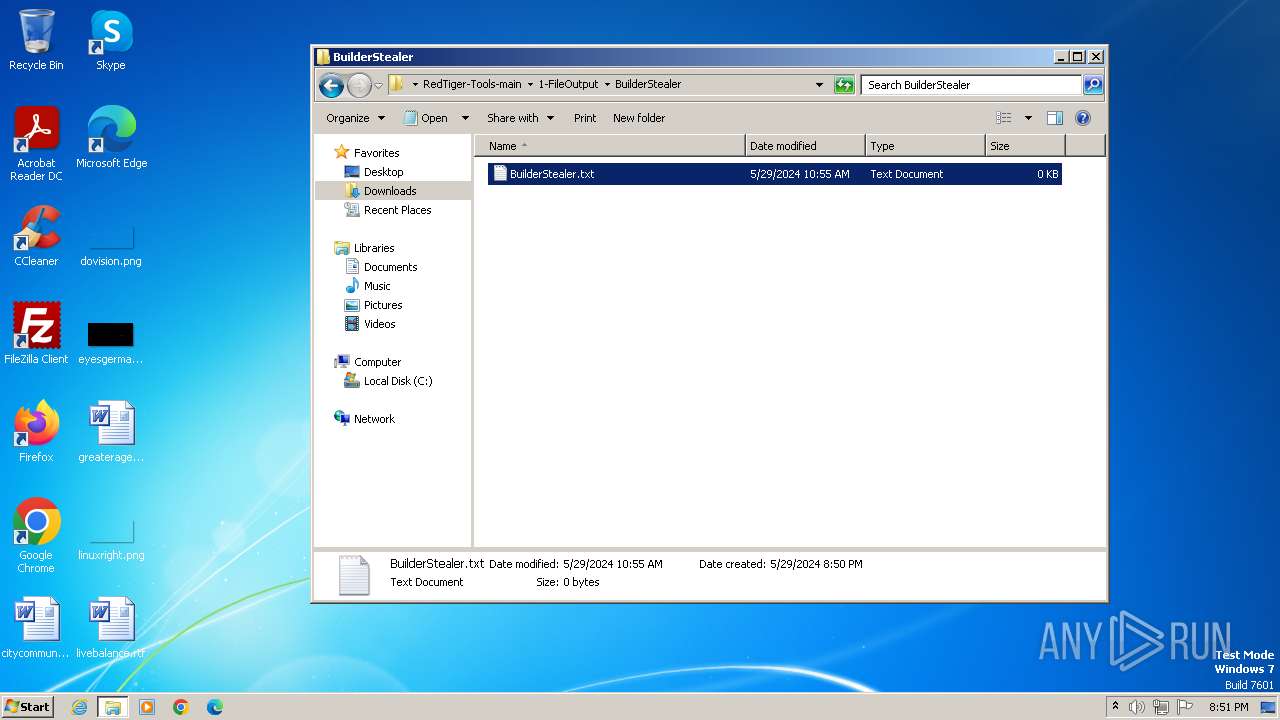The width and height of the screenshot is (1280, 720).
Task: Expand arrow after RedTiger-Tools-main breadcrumb
Action: 530,85
